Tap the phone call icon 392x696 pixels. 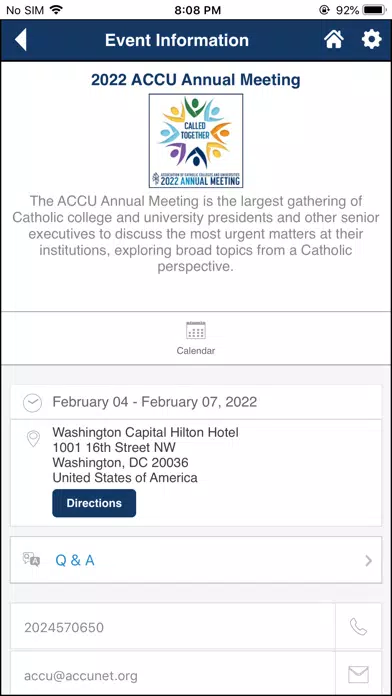click(x=358, y=627)
